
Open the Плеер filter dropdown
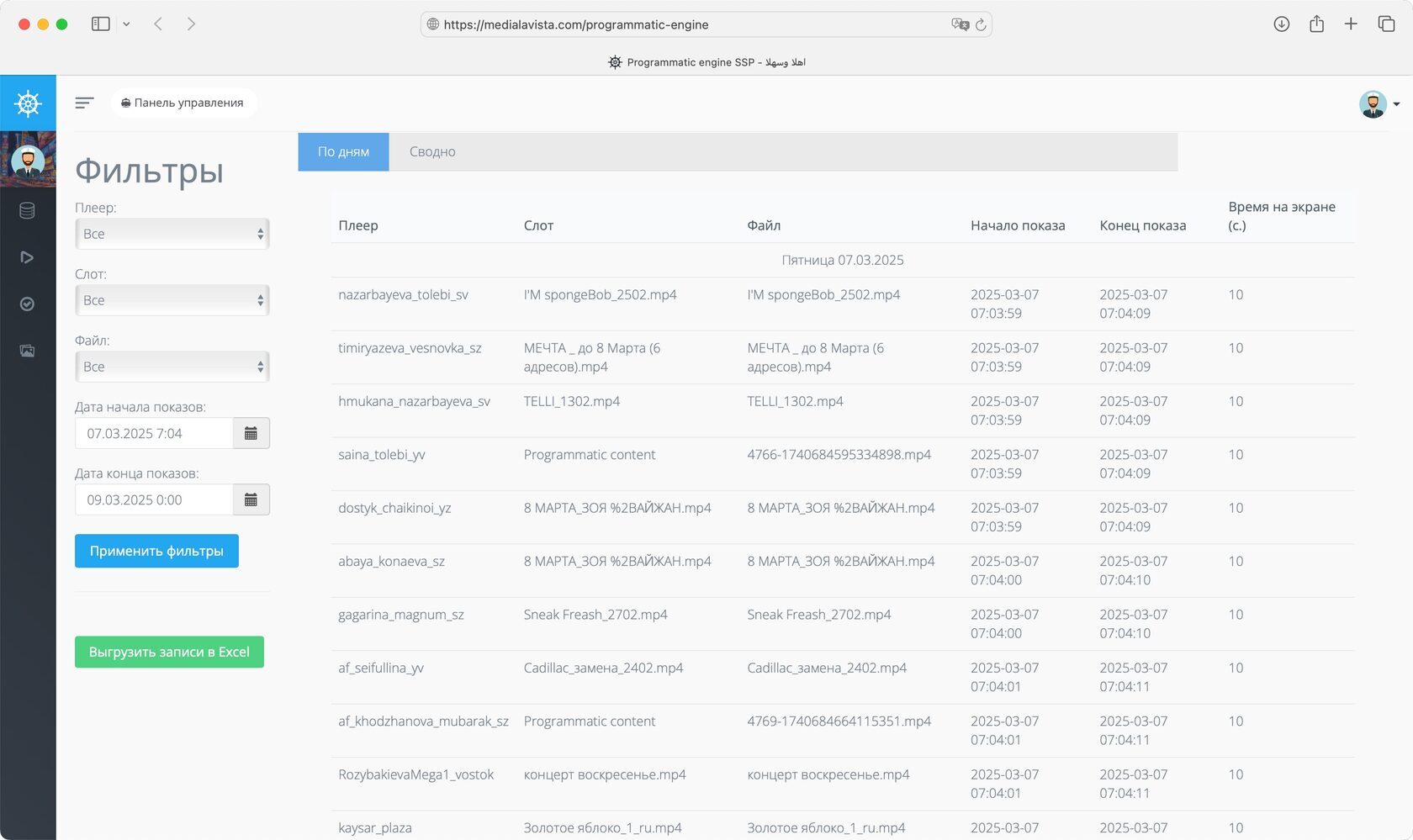point(172,234)
